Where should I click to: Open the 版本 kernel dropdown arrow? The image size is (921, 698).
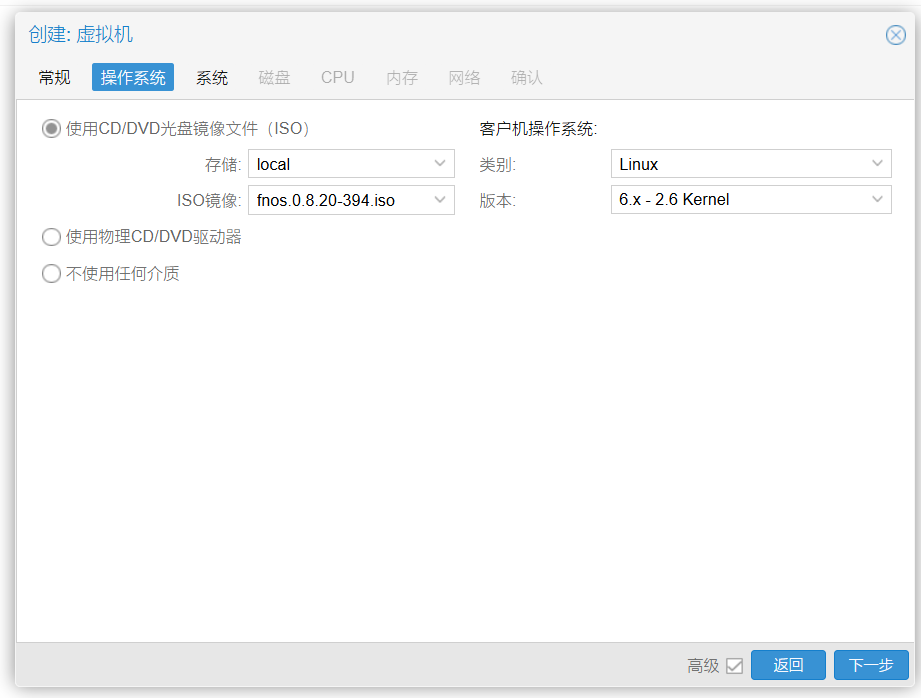point(877,199)
